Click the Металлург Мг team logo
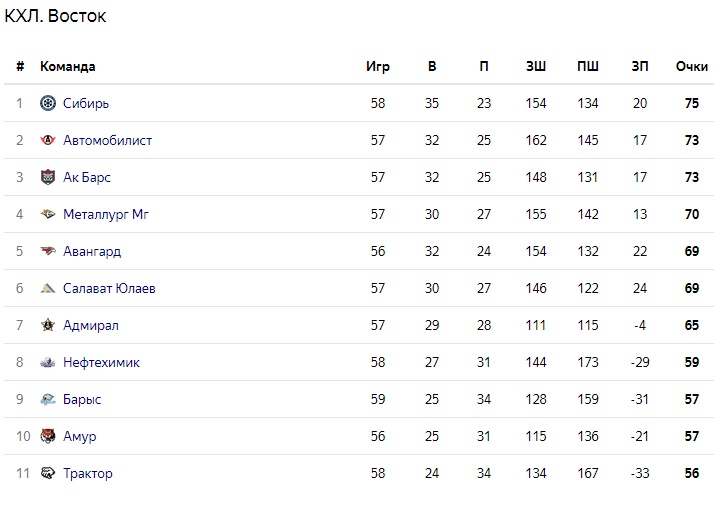The image size is (714, 507). pos(48,214)
